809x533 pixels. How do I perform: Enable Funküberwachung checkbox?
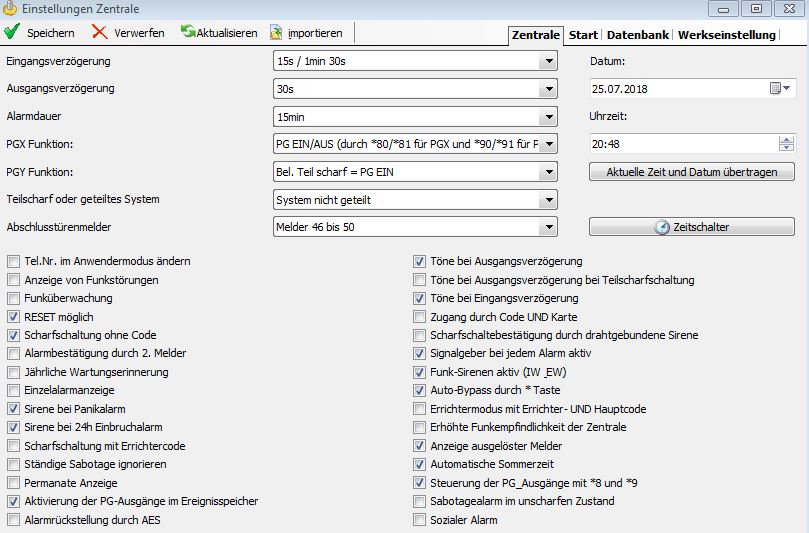(x=13, y=298)
